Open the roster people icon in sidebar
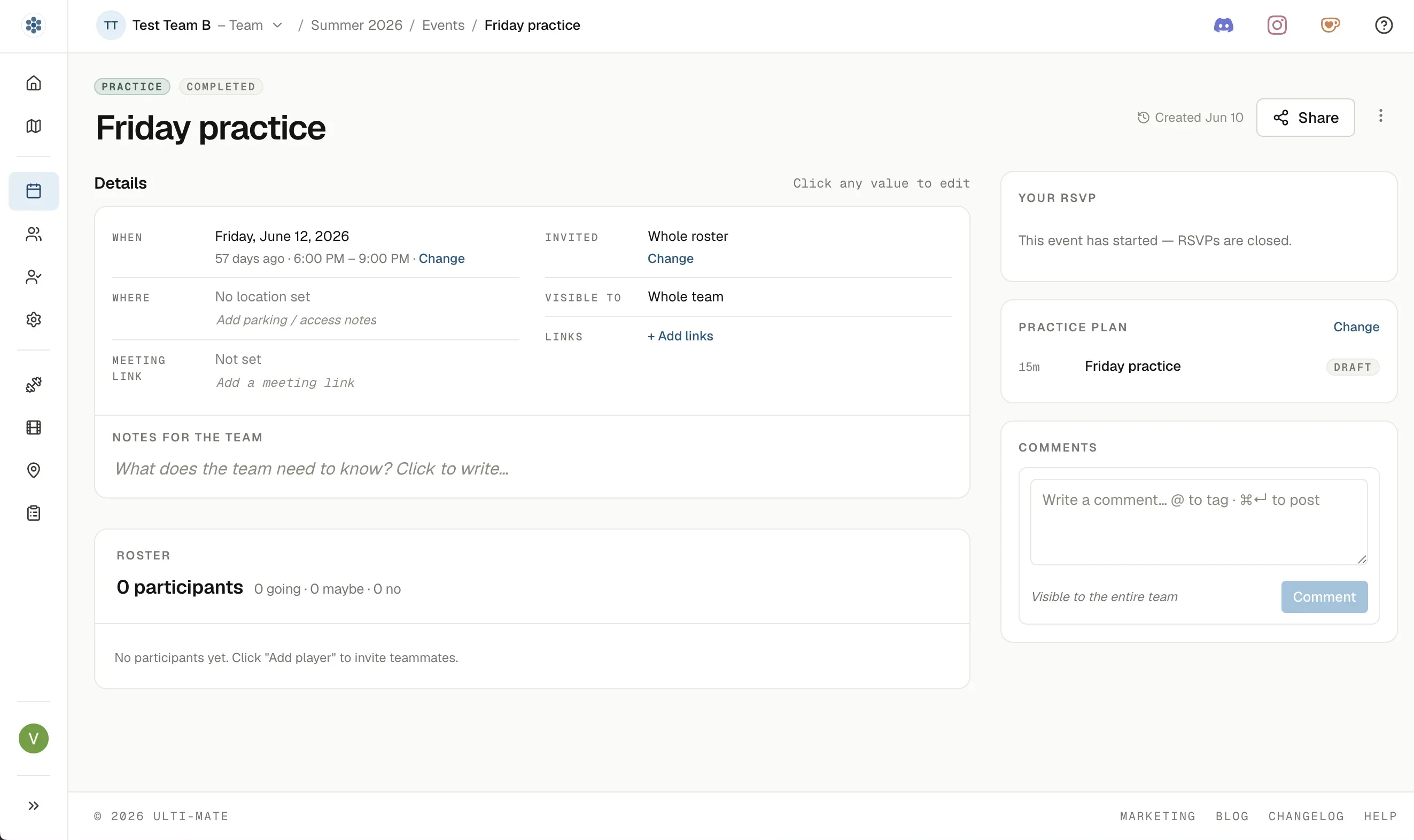 click(33, 234)
